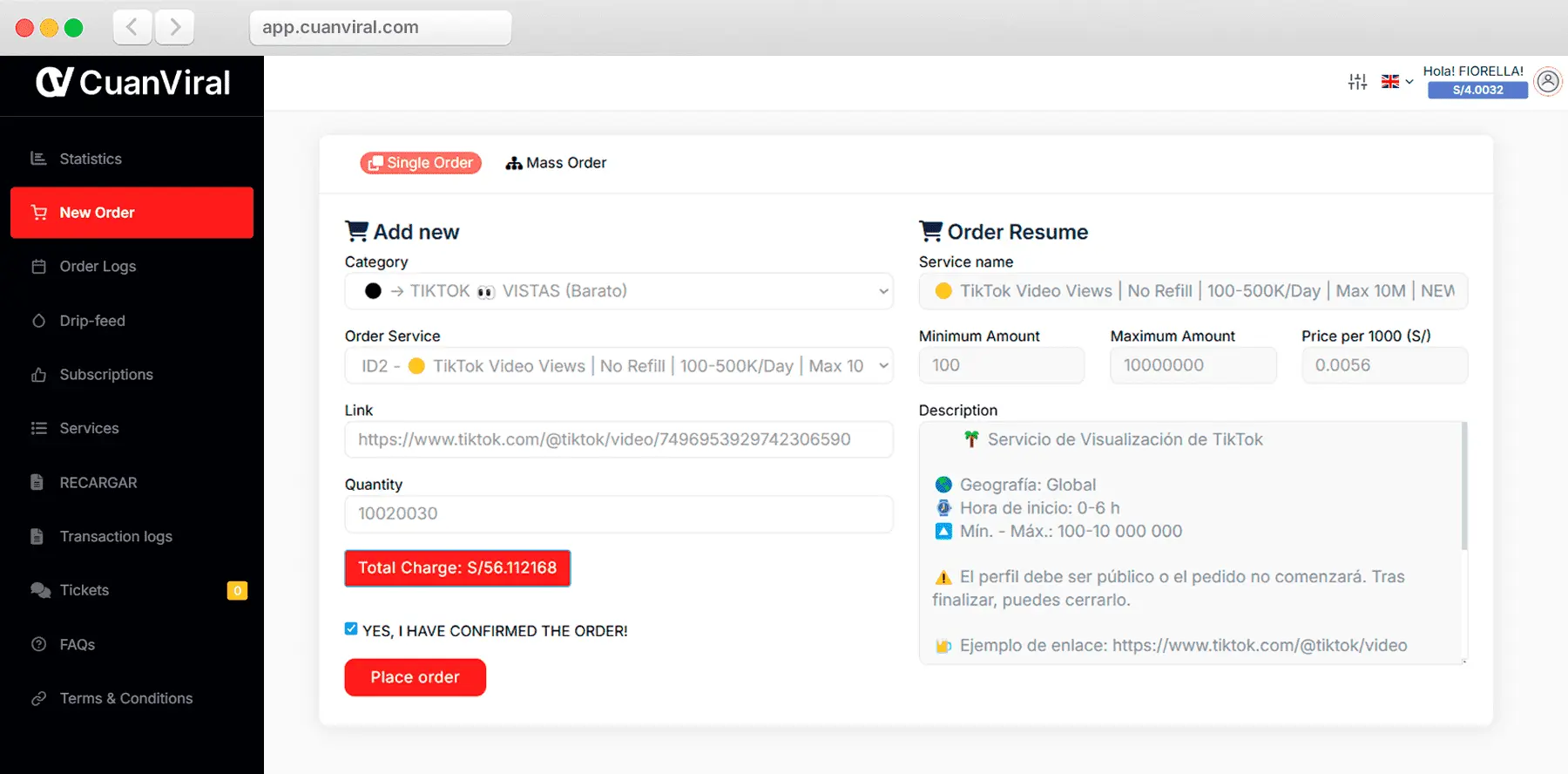
Task: Open the settings sliders icon in header
Action: [x=1357, y=82]
